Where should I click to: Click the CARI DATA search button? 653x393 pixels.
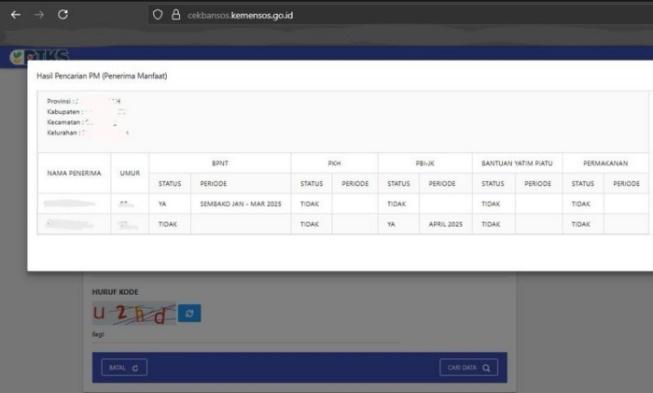coord(469,368)
